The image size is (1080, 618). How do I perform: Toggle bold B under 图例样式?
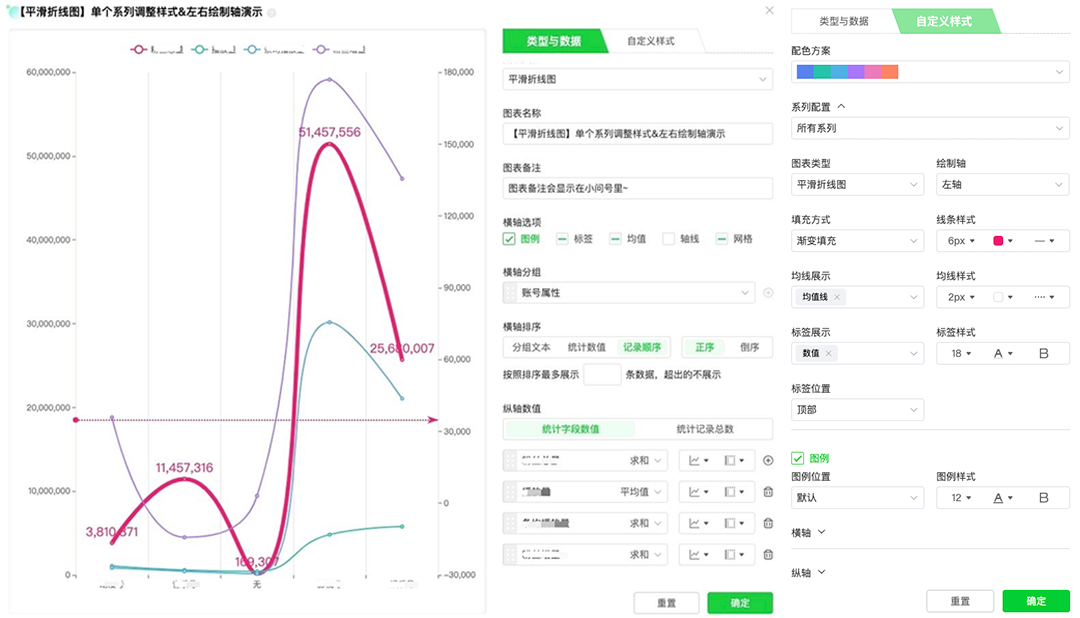tap(1043, 497)
